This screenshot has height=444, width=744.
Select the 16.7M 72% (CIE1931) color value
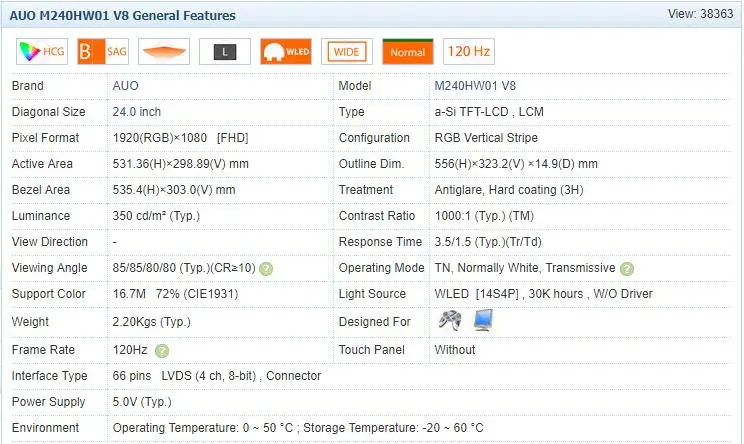[x=175, y=294]
